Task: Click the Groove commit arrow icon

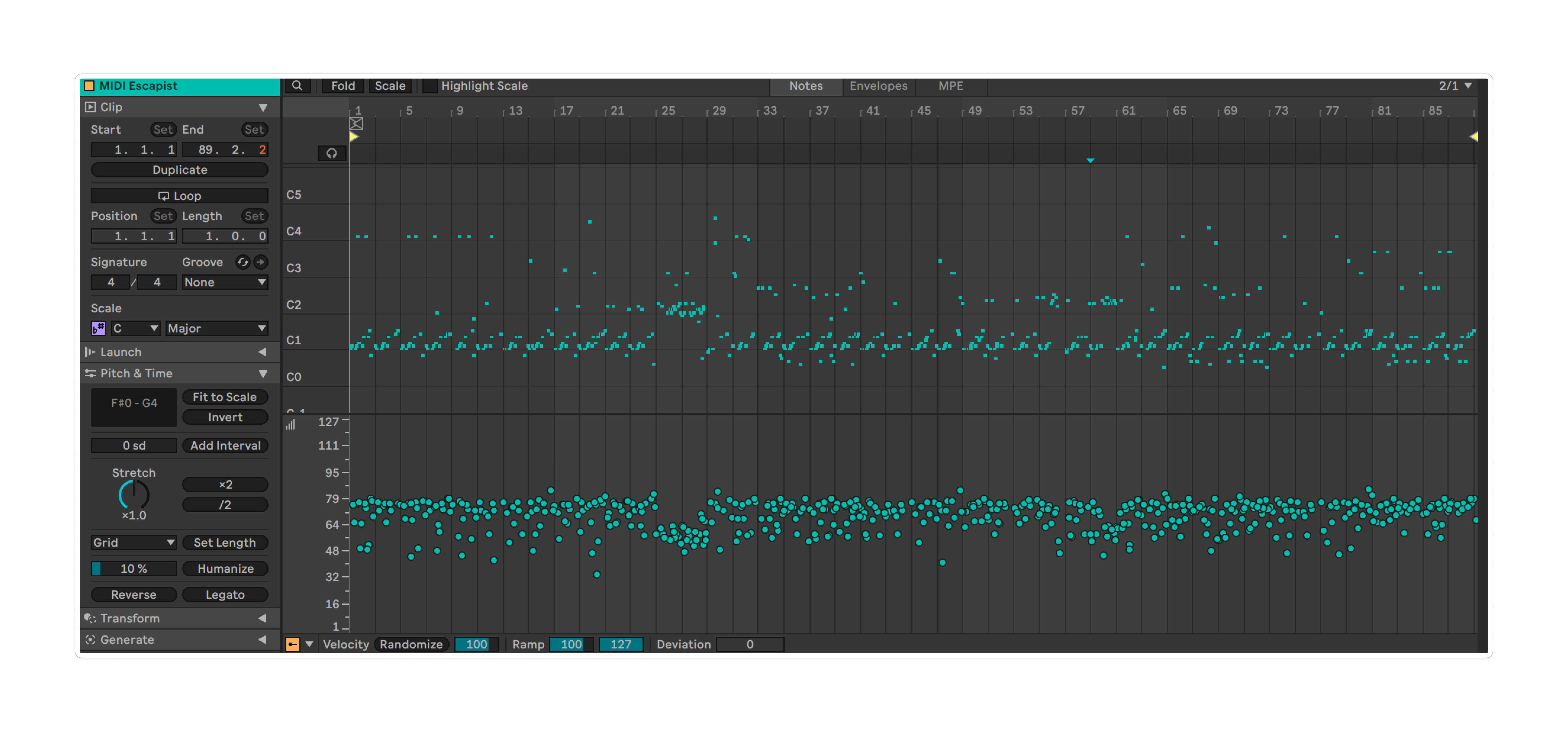Action: point(260,262)
